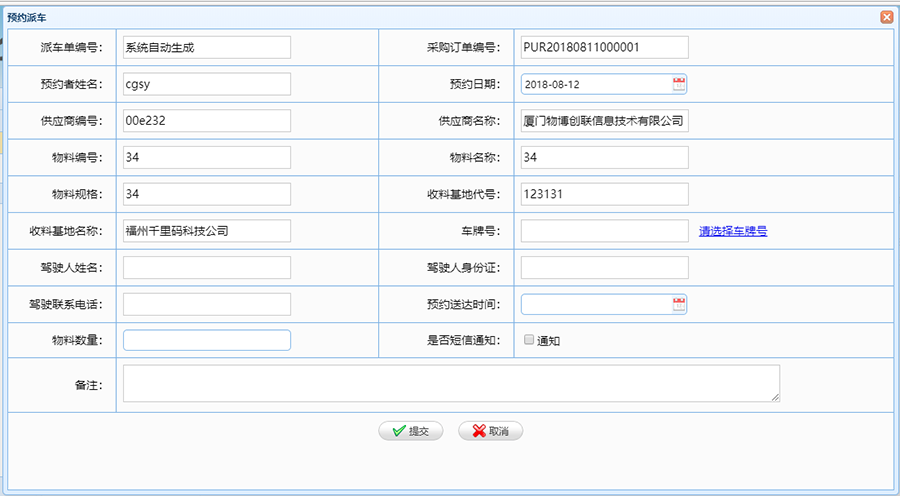Click the 请选择车牌号 link
Image resolution: width=900 pixels, height=496 pixels.
coord(733,231)
